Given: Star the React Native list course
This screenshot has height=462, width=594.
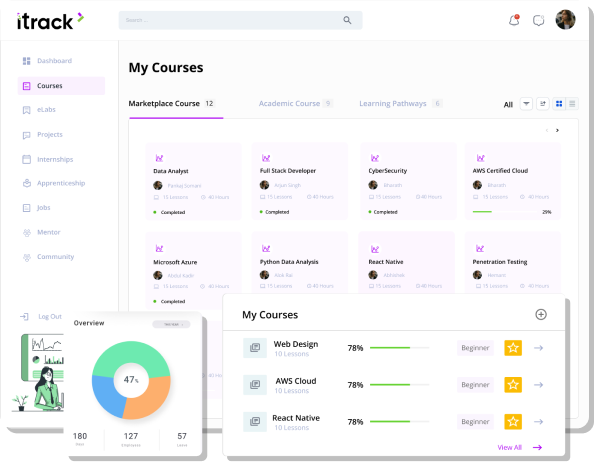Looking at the screenshot, I should tap(513, 421).
